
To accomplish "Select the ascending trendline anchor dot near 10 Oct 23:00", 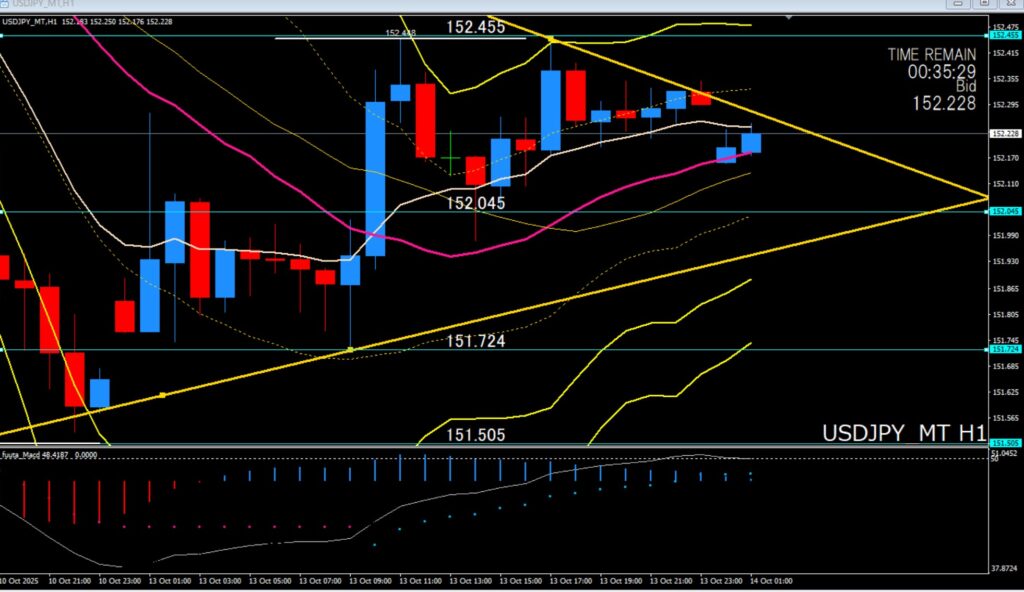I will (163, 395).
